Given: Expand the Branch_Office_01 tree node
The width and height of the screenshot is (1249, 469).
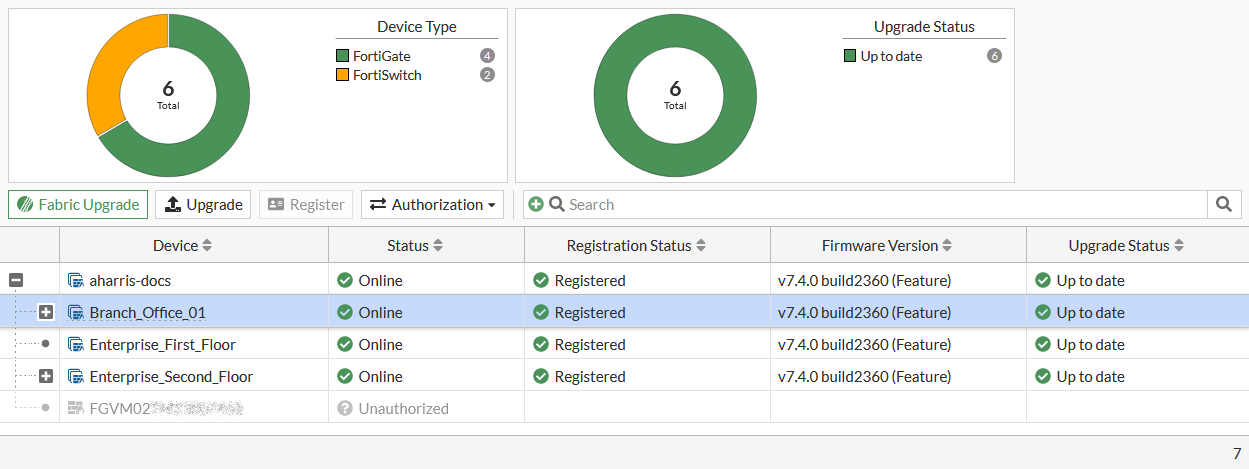Looking at the screenshot, I should click(x=46, y=313).
